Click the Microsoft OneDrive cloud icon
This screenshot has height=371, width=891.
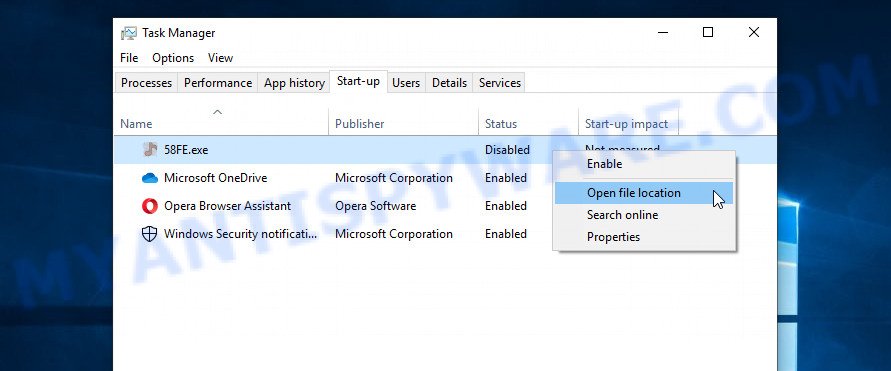point(149,178)
